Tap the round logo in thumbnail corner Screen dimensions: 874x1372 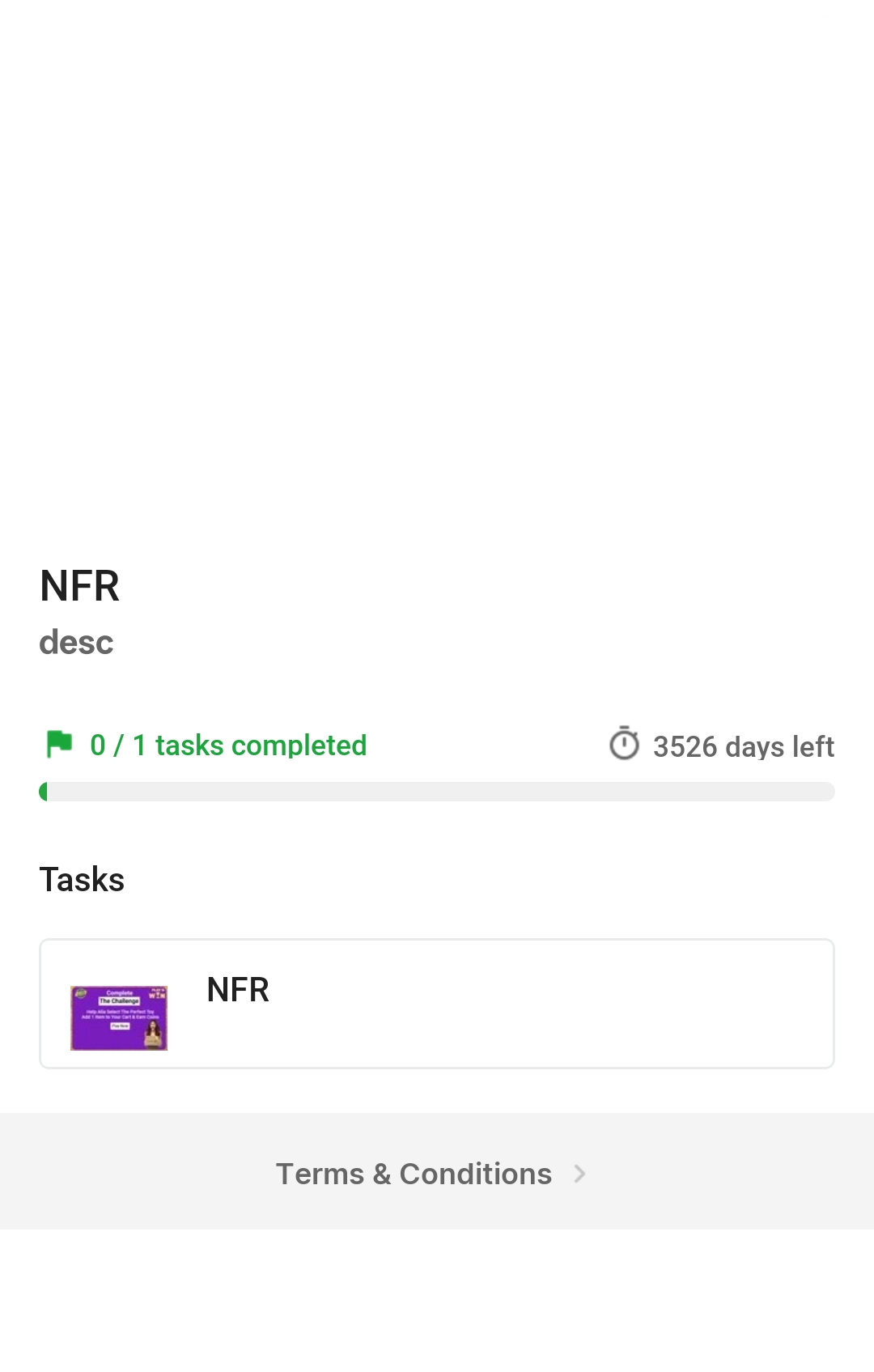(80, 993)
